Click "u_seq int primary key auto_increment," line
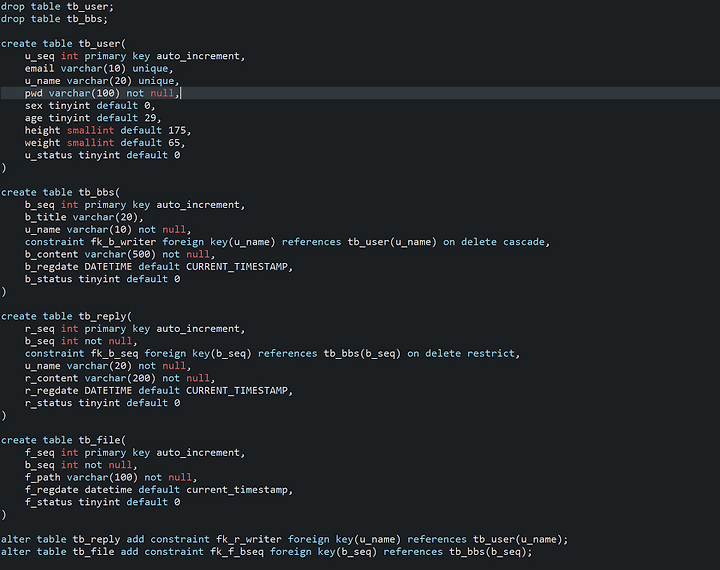Screen dimensions: 720x570 [x=135, y=56]
